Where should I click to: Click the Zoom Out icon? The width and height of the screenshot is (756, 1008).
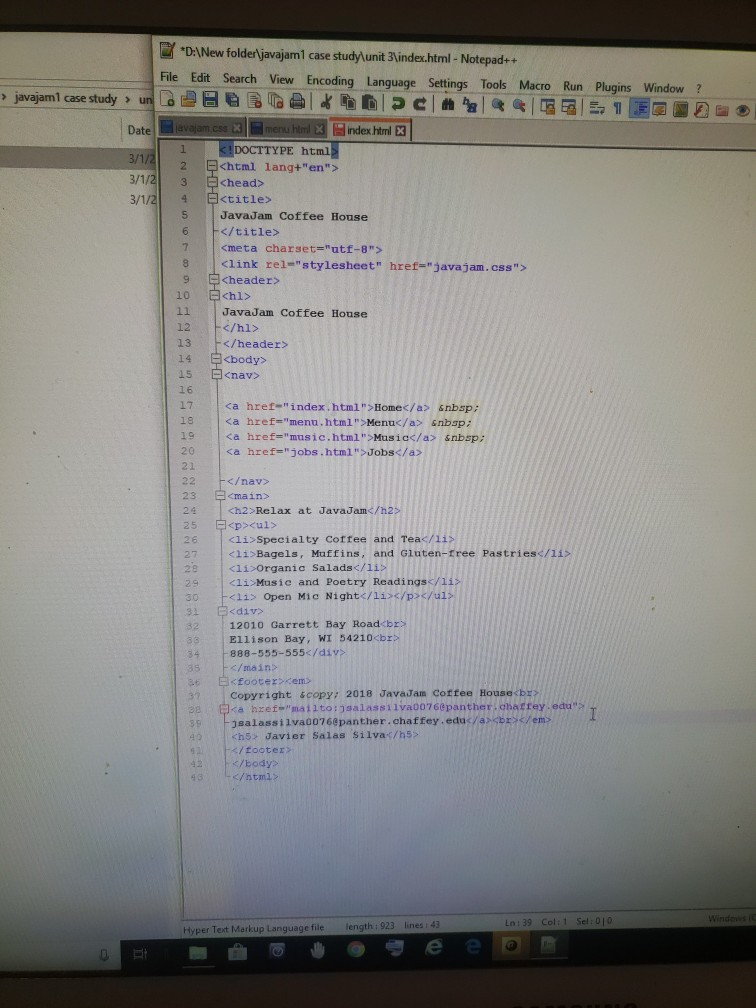[519, 105]
